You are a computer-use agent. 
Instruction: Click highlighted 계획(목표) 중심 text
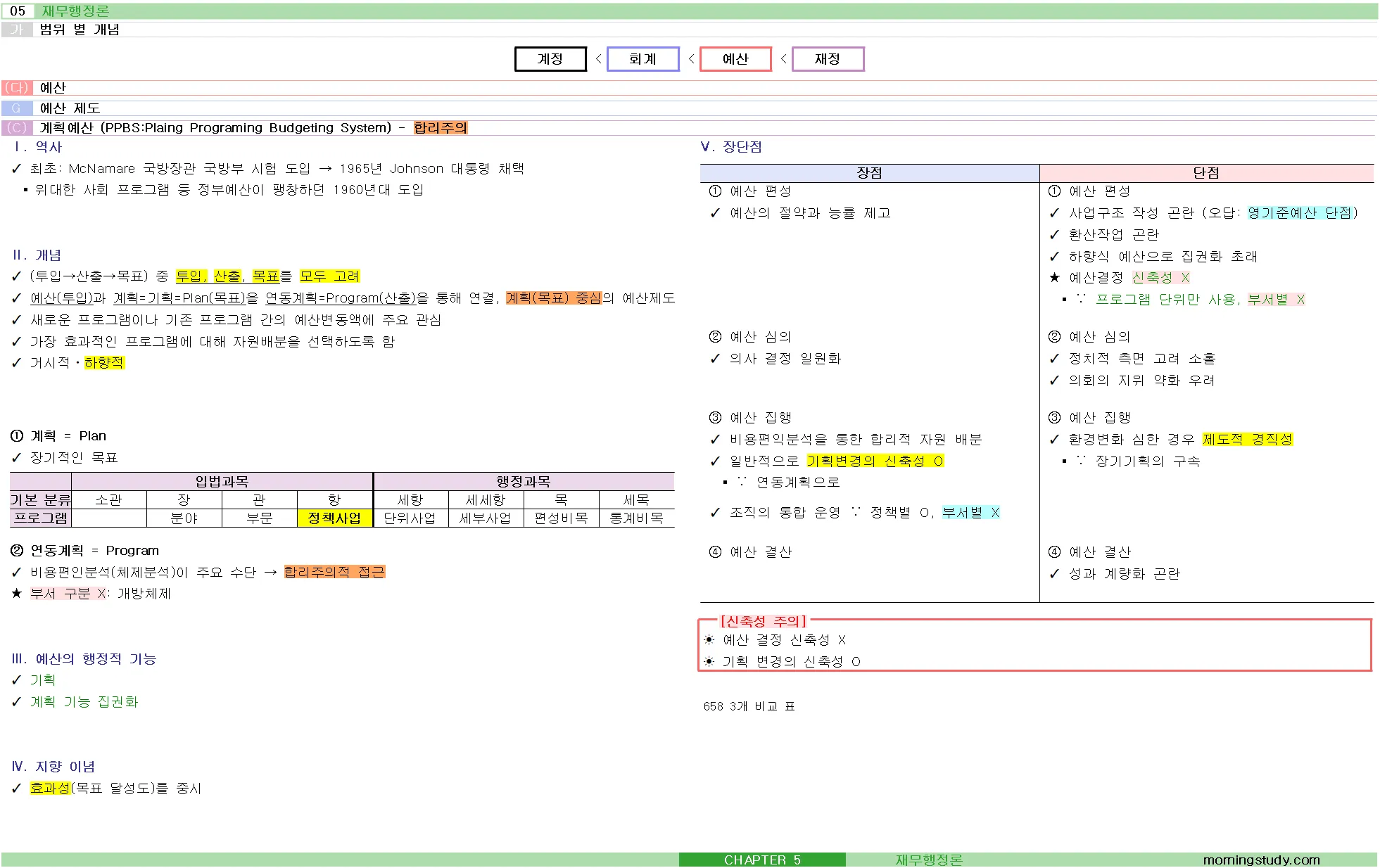554,298
